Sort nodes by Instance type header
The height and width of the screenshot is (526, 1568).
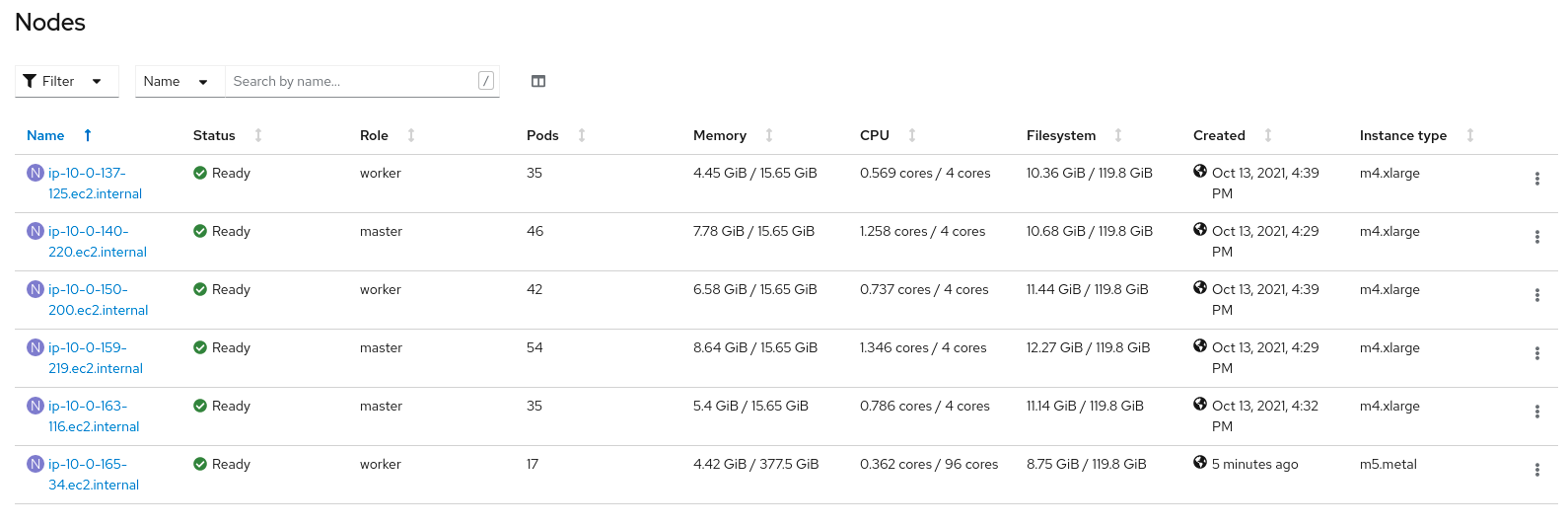point(1402,135)
